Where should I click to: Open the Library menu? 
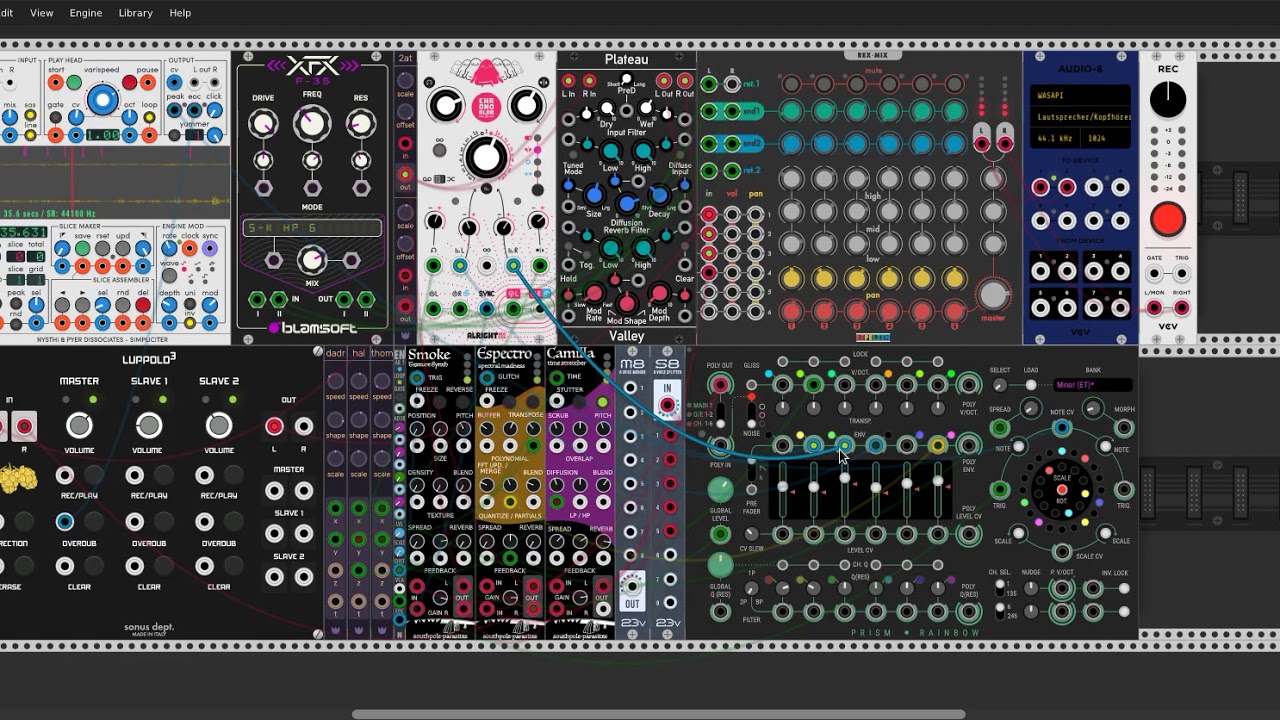(x=136, y=13)
